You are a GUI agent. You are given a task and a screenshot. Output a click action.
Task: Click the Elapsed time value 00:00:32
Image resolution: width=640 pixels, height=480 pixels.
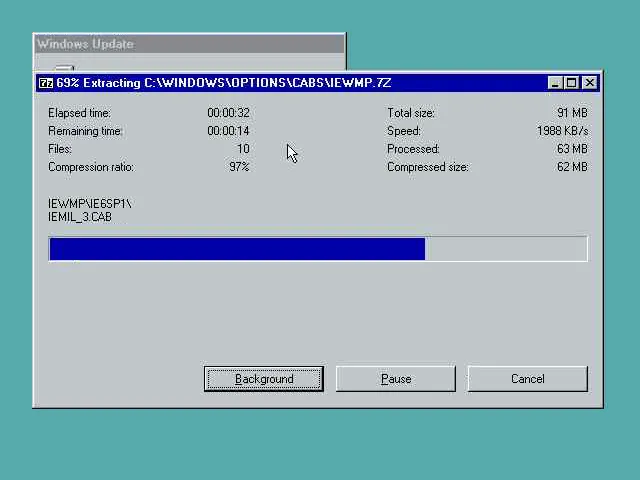(228, 113)
